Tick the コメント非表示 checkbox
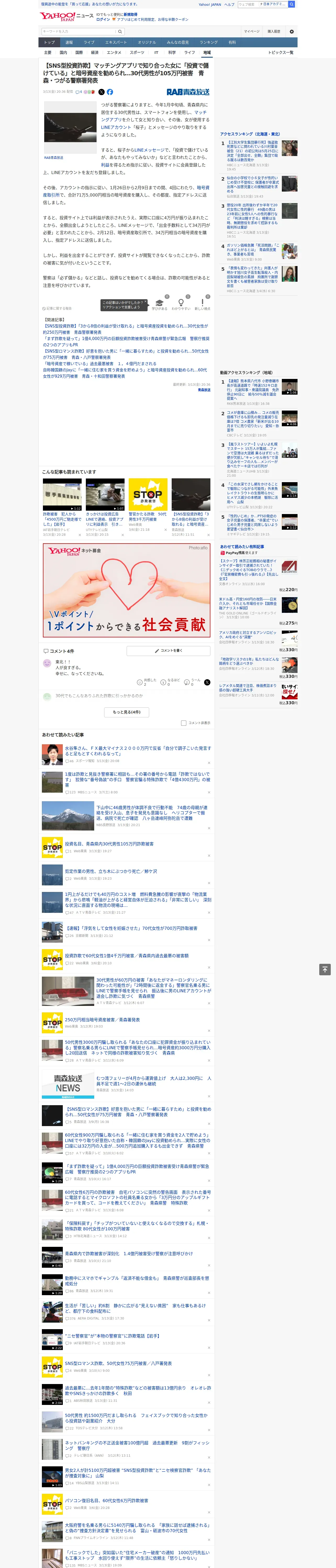Viewport: 336px width, 1568px height. (183, 723)
